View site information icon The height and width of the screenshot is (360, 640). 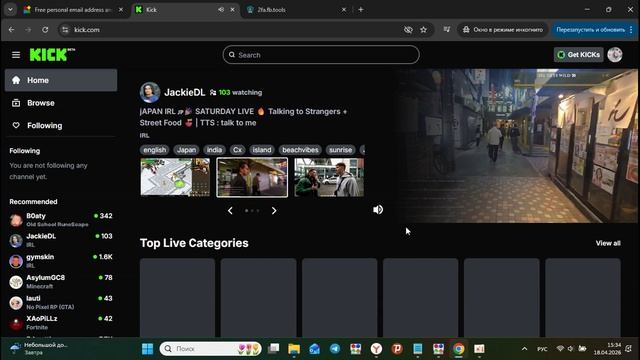click(x=65, y=30)
